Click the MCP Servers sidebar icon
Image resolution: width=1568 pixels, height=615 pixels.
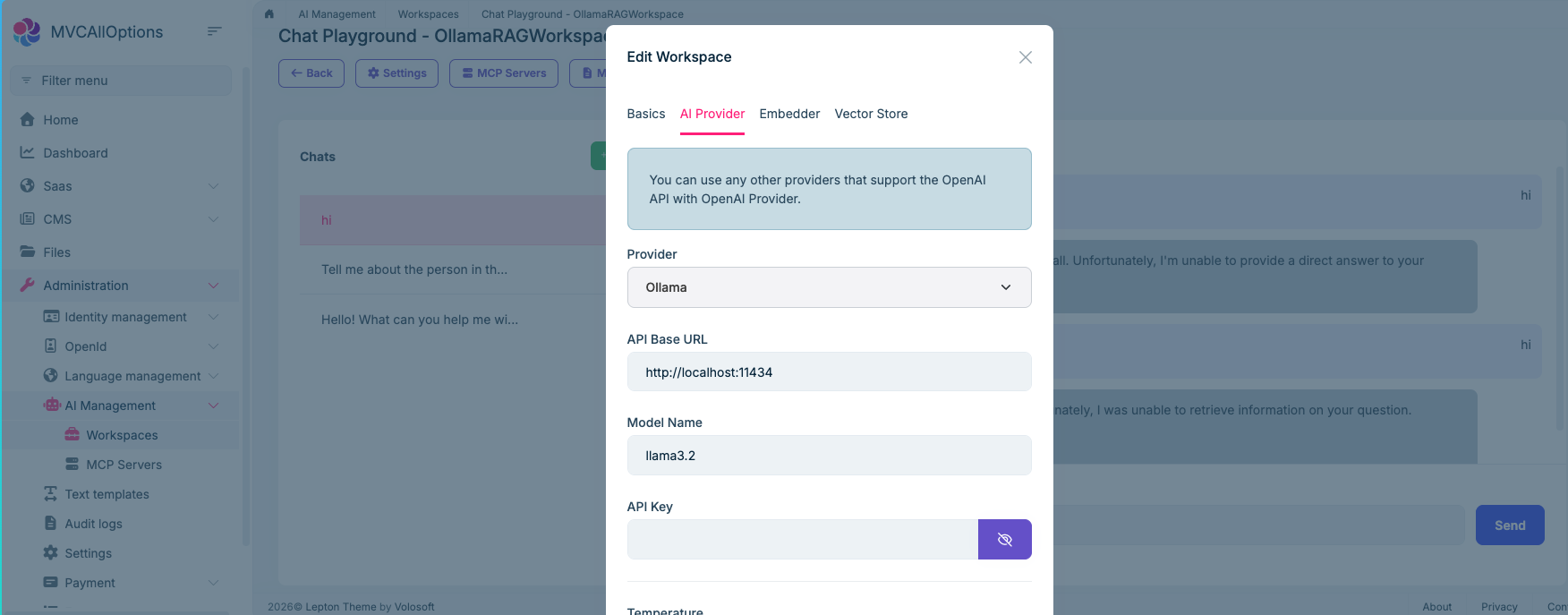point(72,465)
